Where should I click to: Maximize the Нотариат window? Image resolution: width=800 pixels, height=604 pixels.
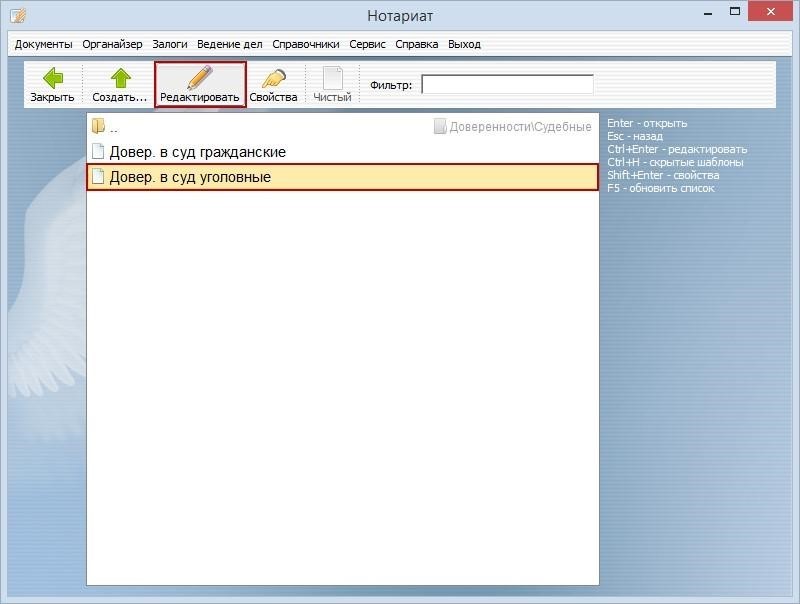tap(735, 12)
